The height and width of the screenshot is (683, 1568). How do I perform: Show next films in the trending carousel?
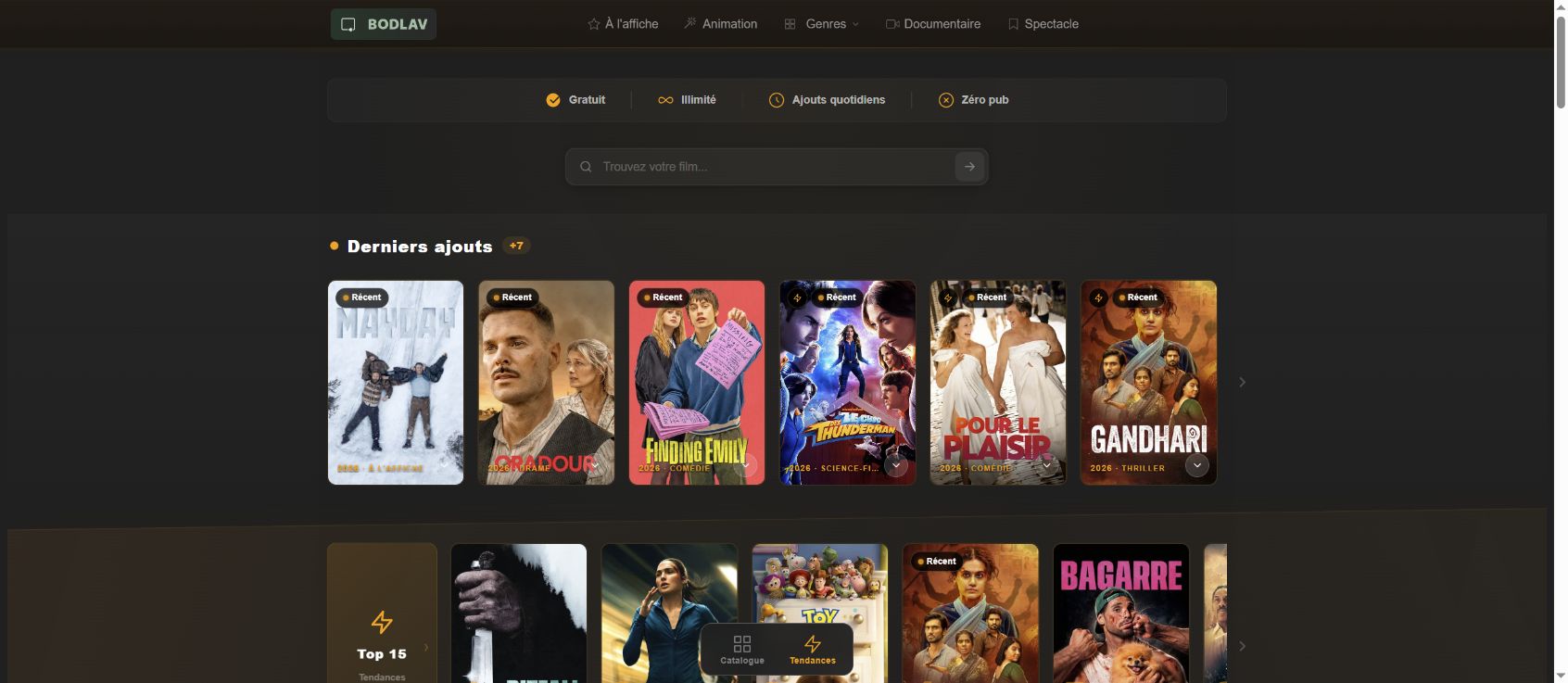1243,646
